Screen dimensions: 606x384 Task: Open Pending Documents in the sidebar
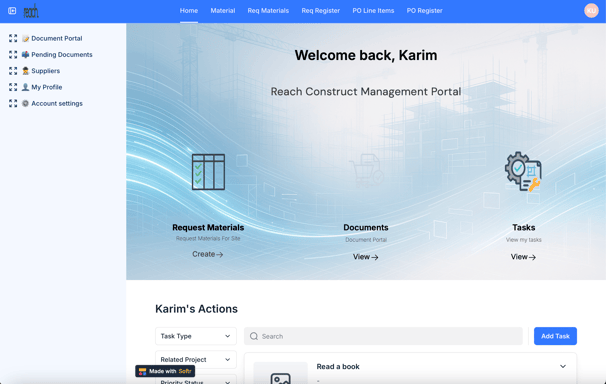[62, 54]
